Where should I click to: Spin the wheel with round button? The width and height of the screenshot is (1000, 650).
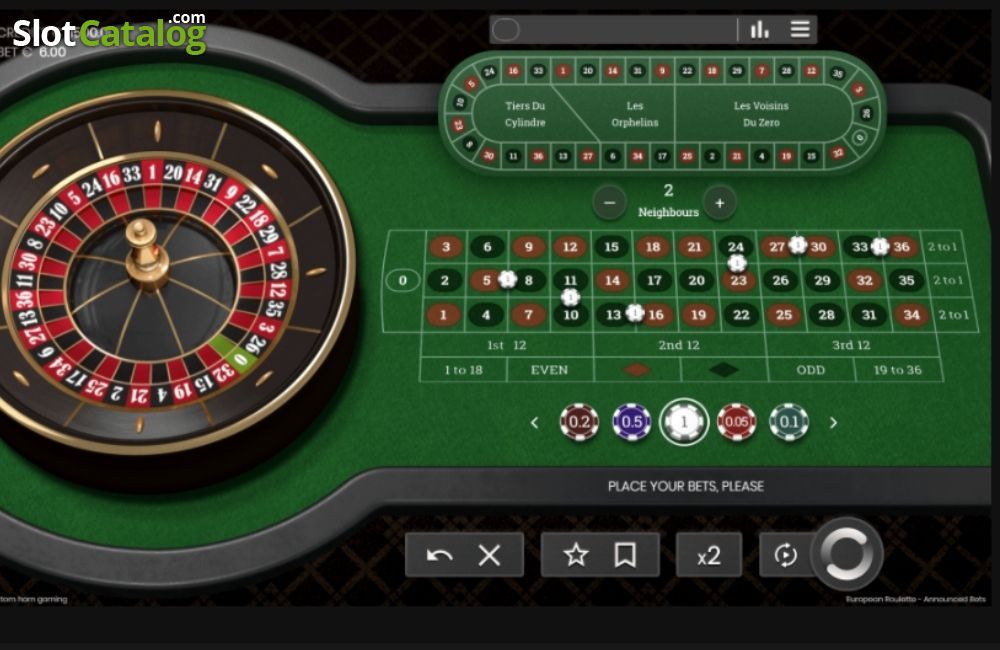[847, 554]
